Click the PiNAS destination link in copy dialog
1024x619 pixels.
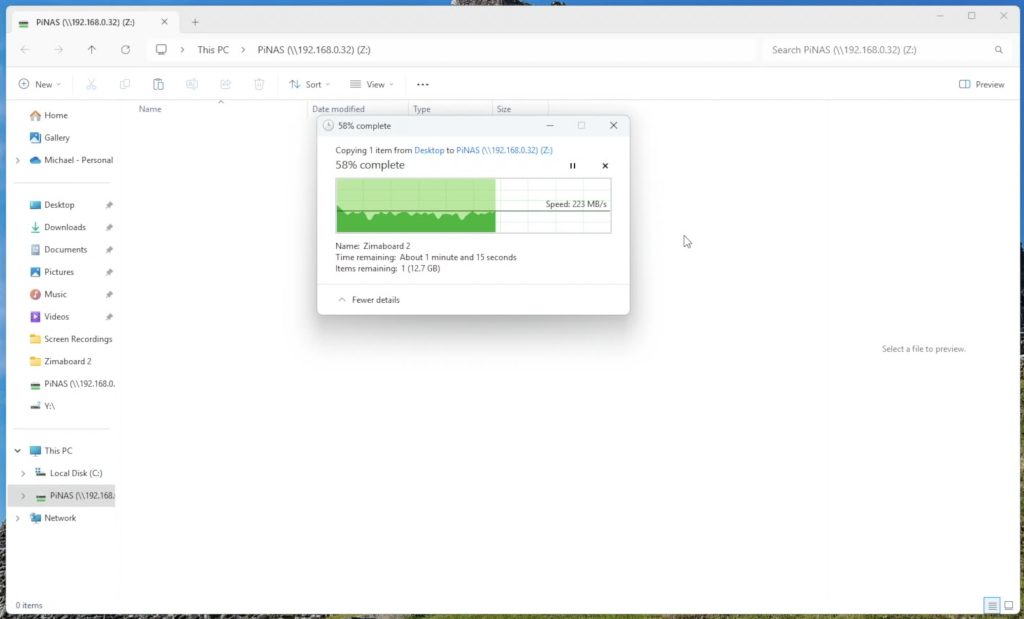[x=504, y=150]
